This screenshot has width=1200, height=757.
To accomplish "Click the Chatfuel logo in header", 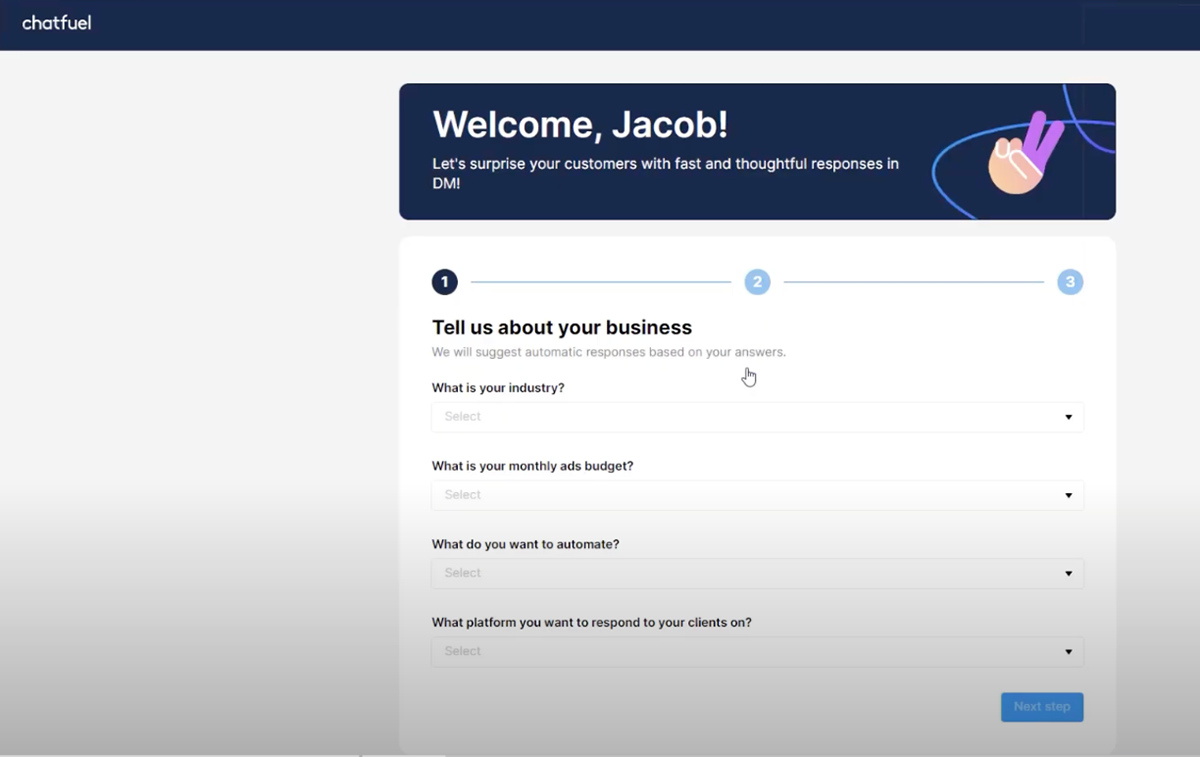I will pyautogui.click(x=57, y=22).
